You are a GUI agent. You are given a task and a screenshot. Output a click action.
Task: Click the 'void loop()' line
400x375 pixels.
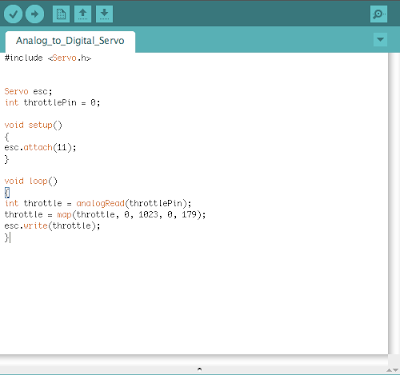(x=31, y=181)
